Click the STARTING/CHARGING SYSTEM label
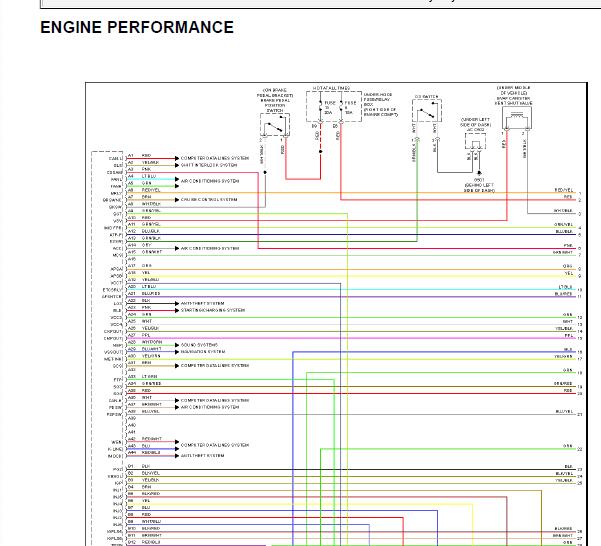Viewport: 601px width, 546px height. 213,310
